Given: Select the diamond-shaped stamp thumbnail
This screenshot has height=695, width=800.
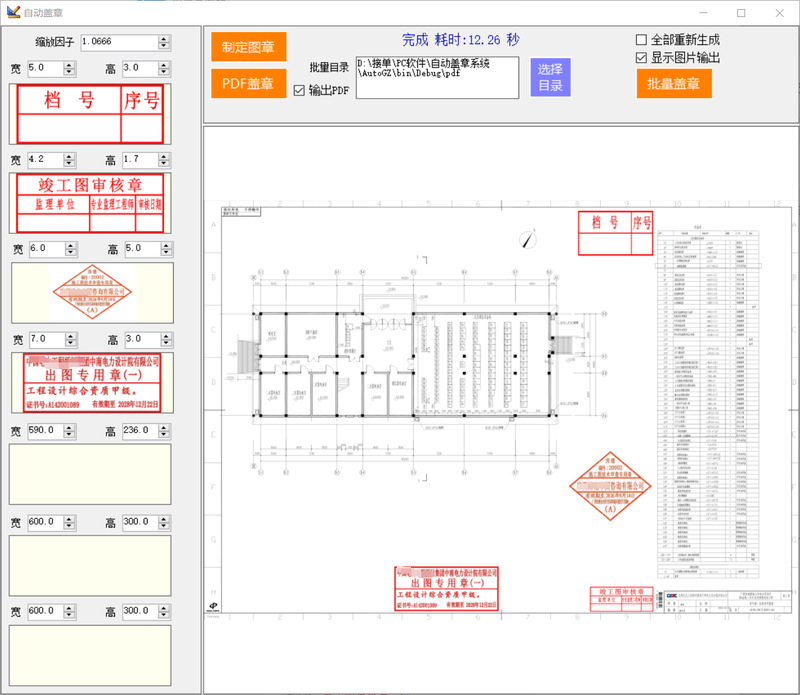Looking at the screenshot, I should (92, 293).
